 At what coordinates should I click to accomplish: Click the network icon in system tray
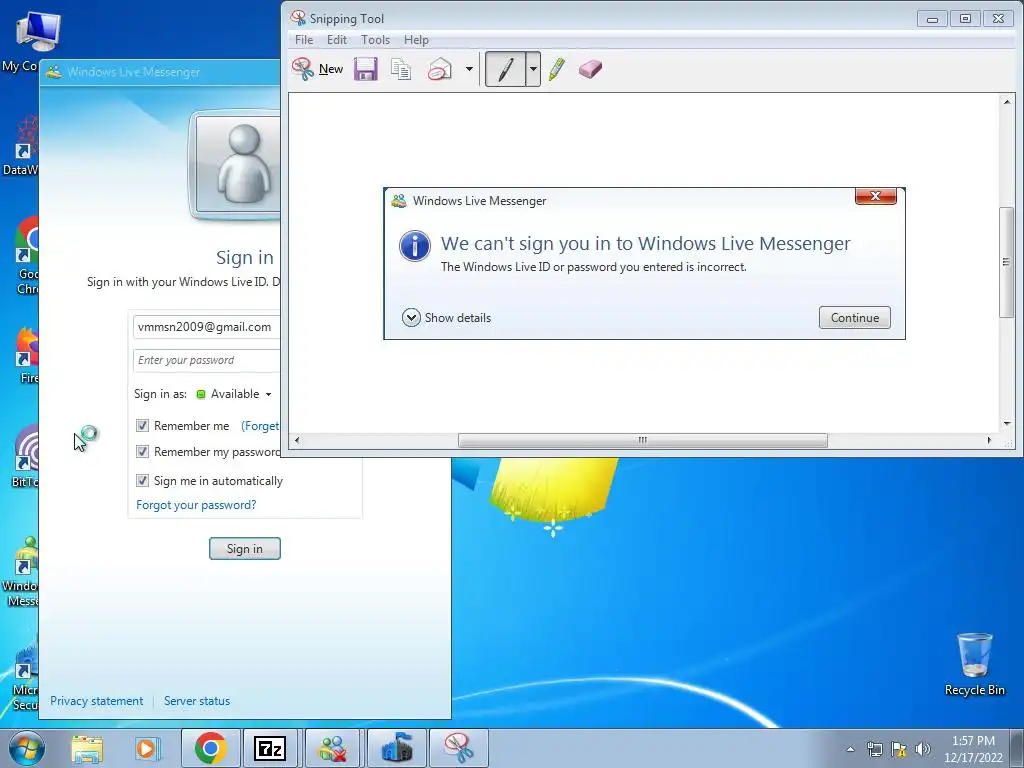point(874,750)
